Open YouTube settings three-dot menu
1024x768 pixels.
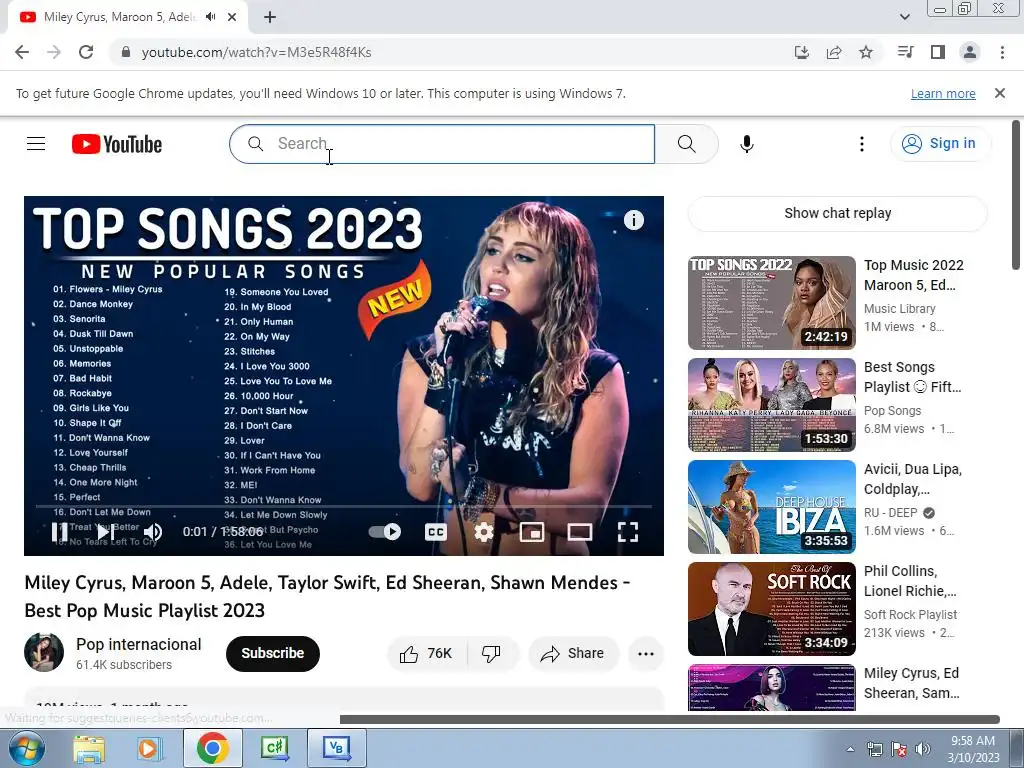coord(862,144)
